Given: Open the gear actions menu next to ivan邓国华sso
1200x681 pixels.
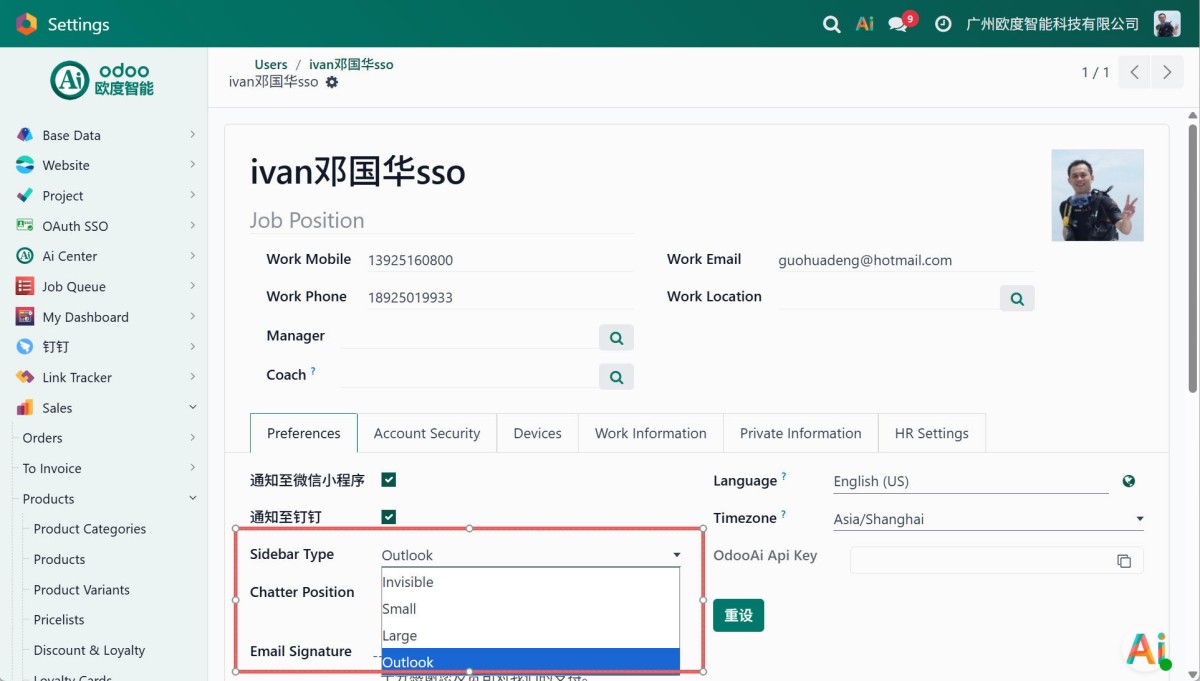Looking at the screenshot, I should pos(332,82).
